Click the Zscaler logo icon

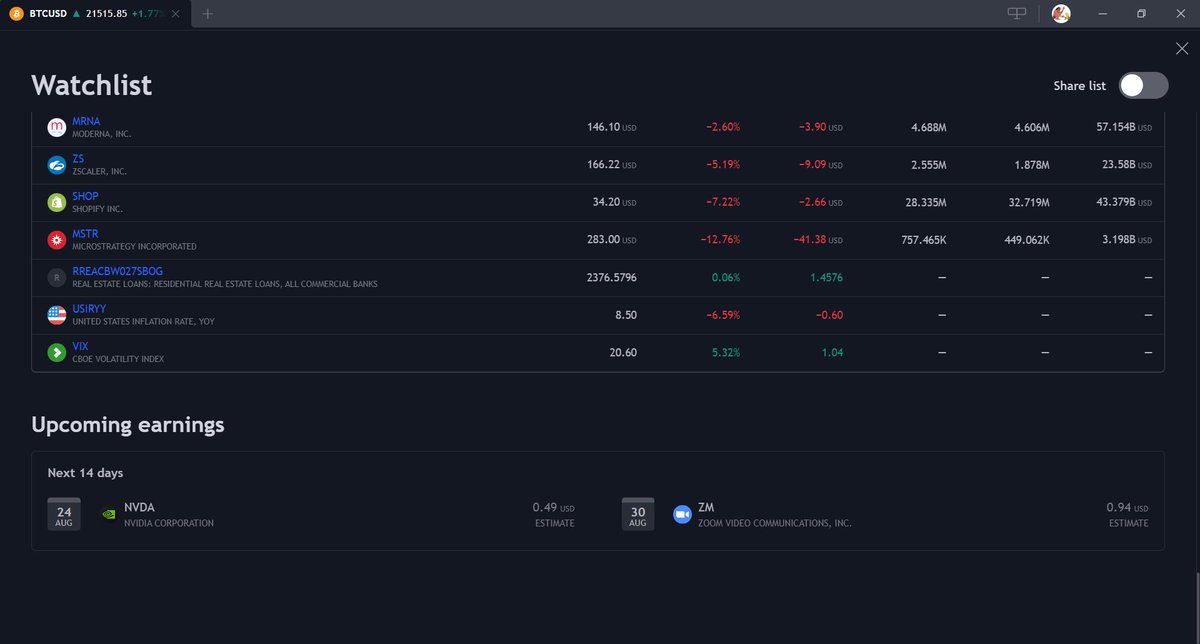[x=57, y=165]
